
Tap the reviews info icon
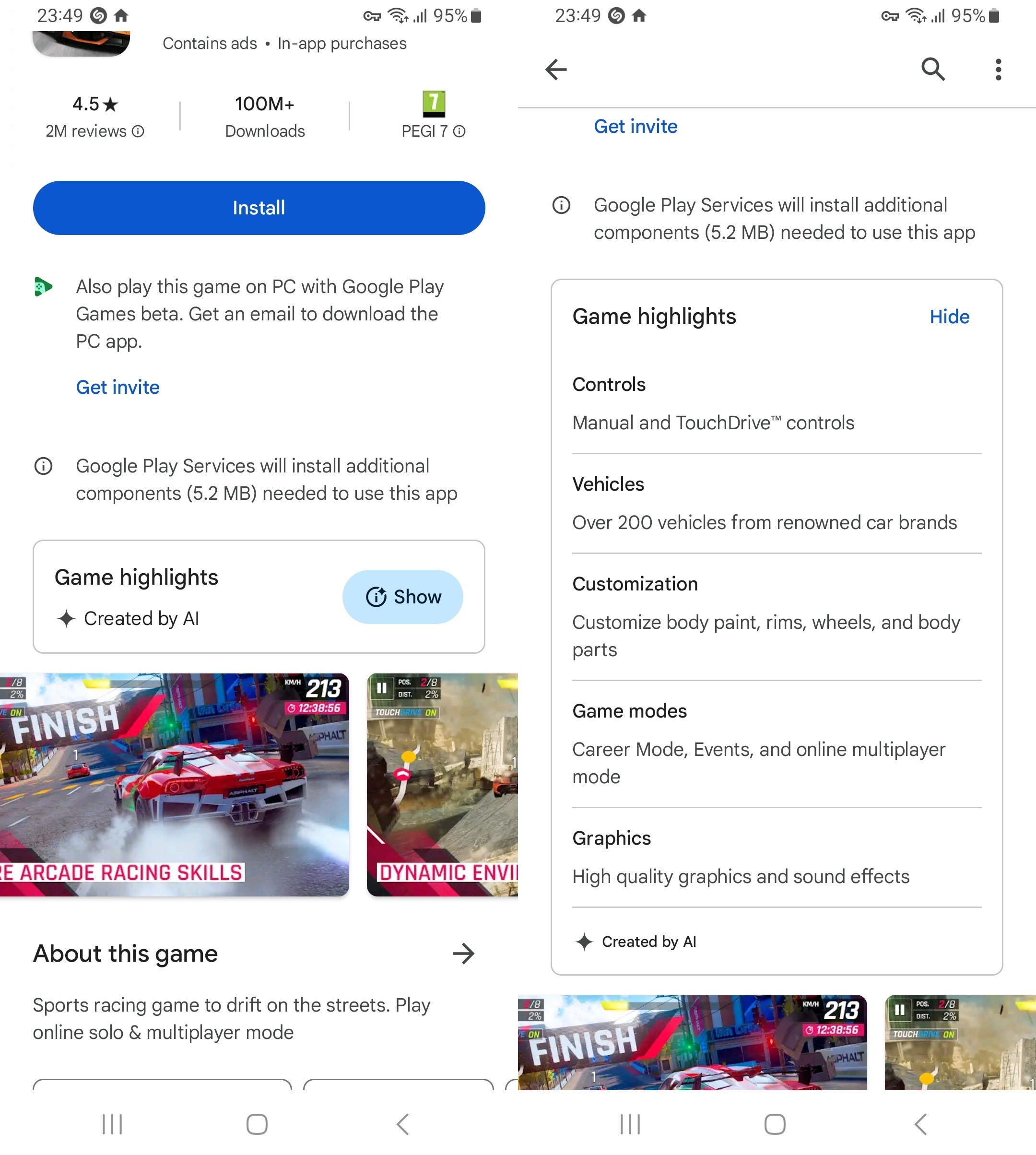click(x=138, y=131)
